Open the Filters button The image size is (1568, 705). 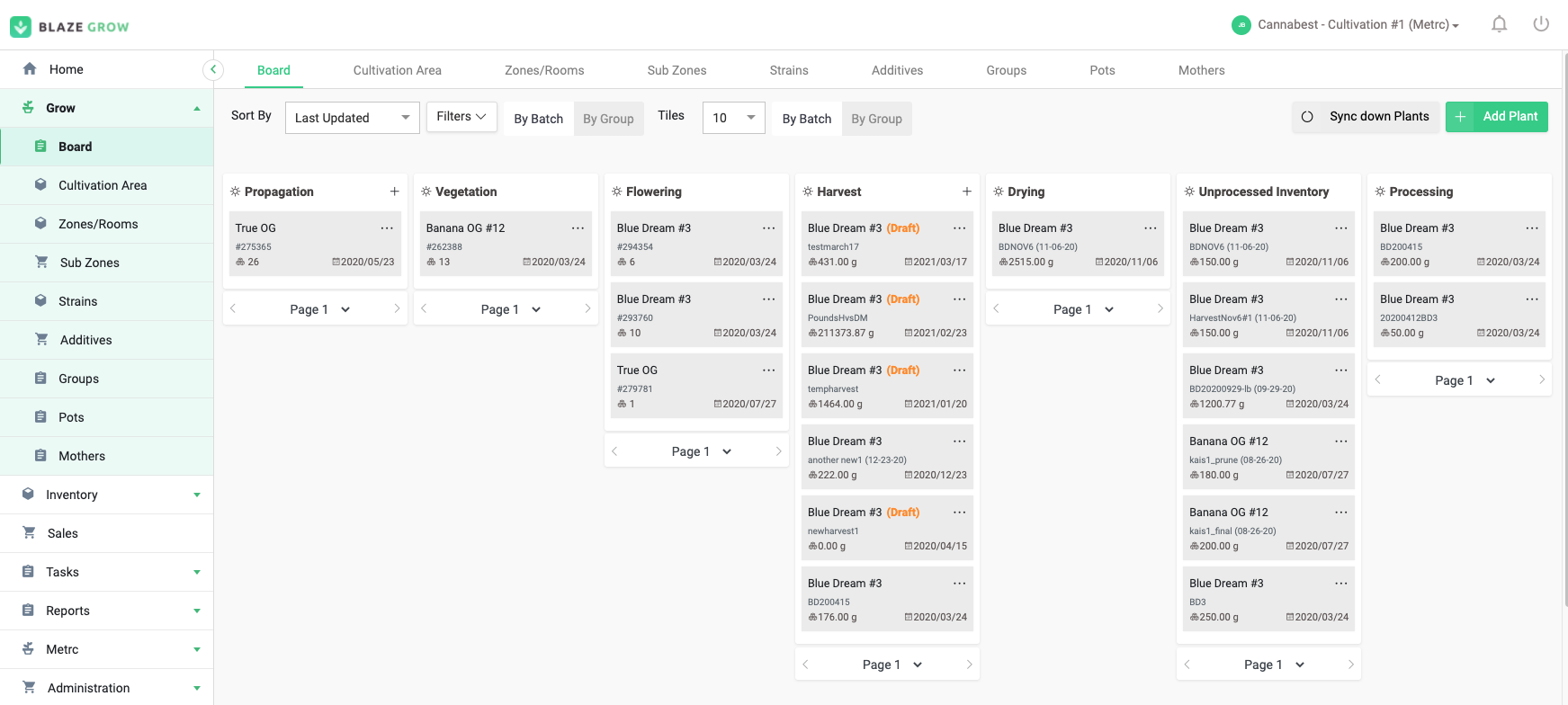click(x=461, y=117)
